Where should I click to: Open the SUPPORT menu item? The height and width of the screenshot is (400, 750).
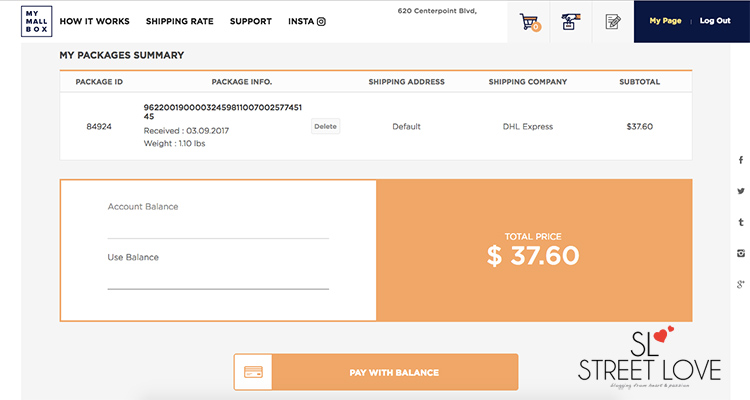tap(251, 22)
